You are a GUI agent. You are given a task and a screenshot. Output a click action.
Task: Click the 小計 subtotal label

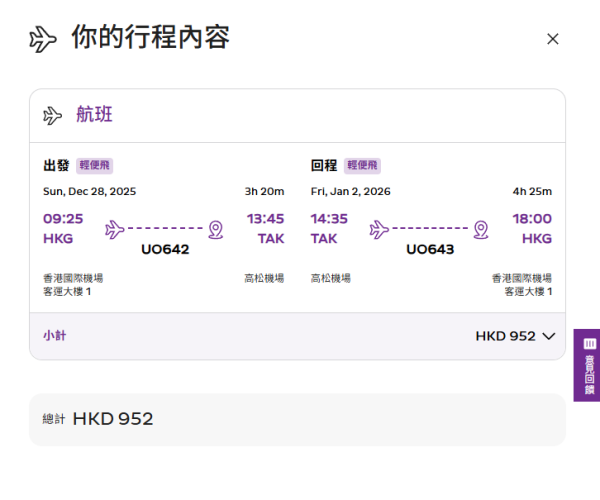[x=54, y=336]
